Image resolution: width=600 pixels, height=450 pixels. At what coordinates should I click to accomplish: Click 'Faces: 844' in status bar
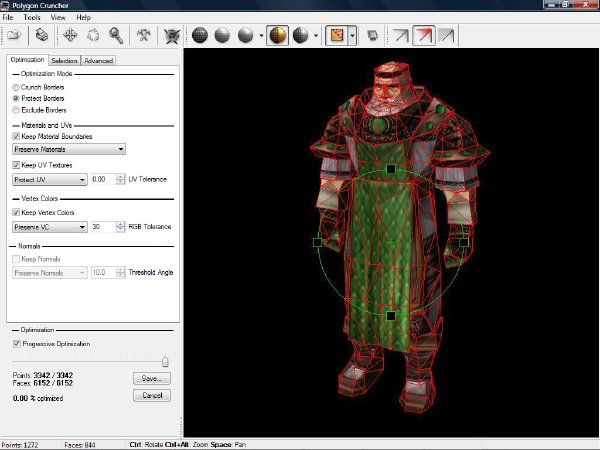coord(80,445)
